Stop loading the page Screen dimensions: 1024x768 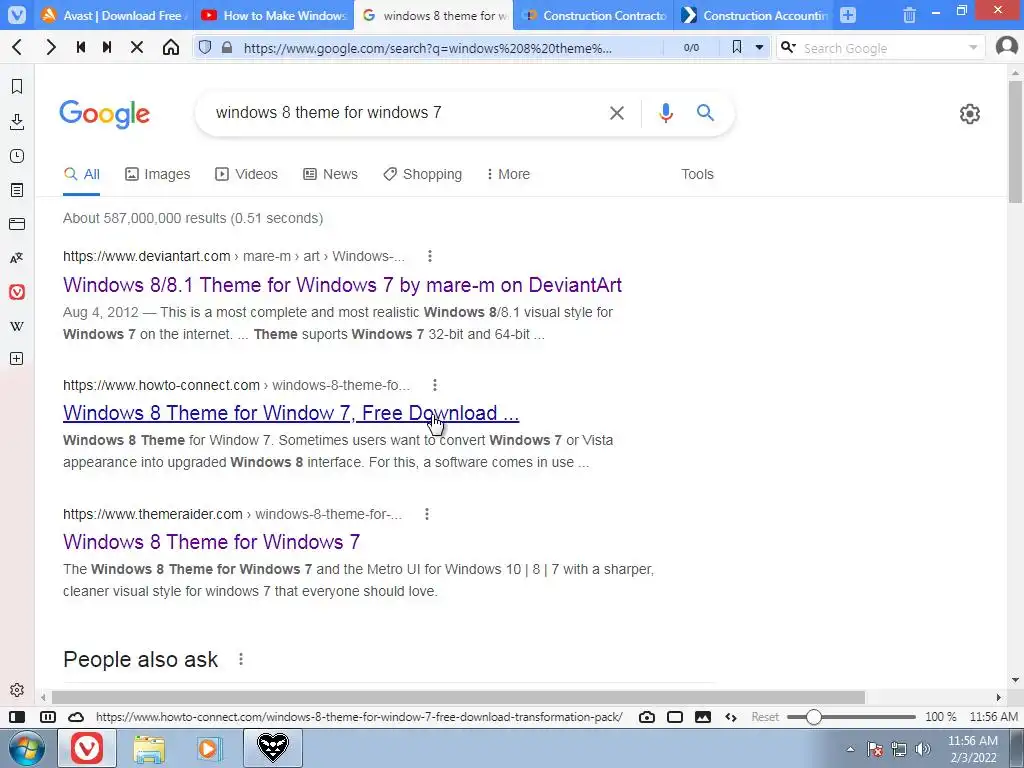coord(136,47)
